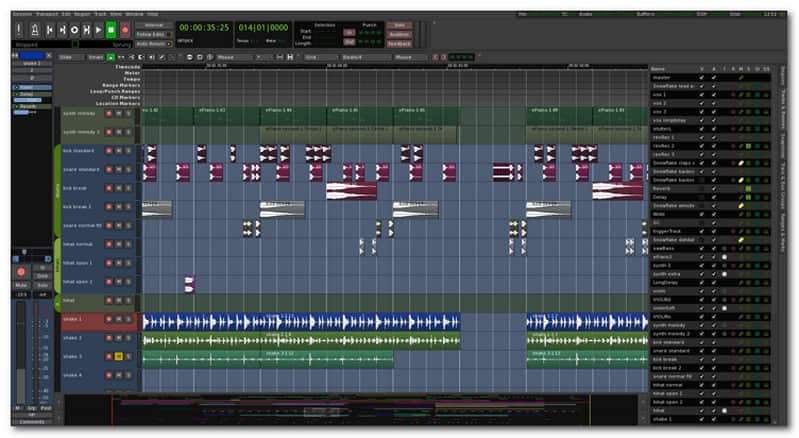Open the Track menu
The image size is (799, 438).
100,14
